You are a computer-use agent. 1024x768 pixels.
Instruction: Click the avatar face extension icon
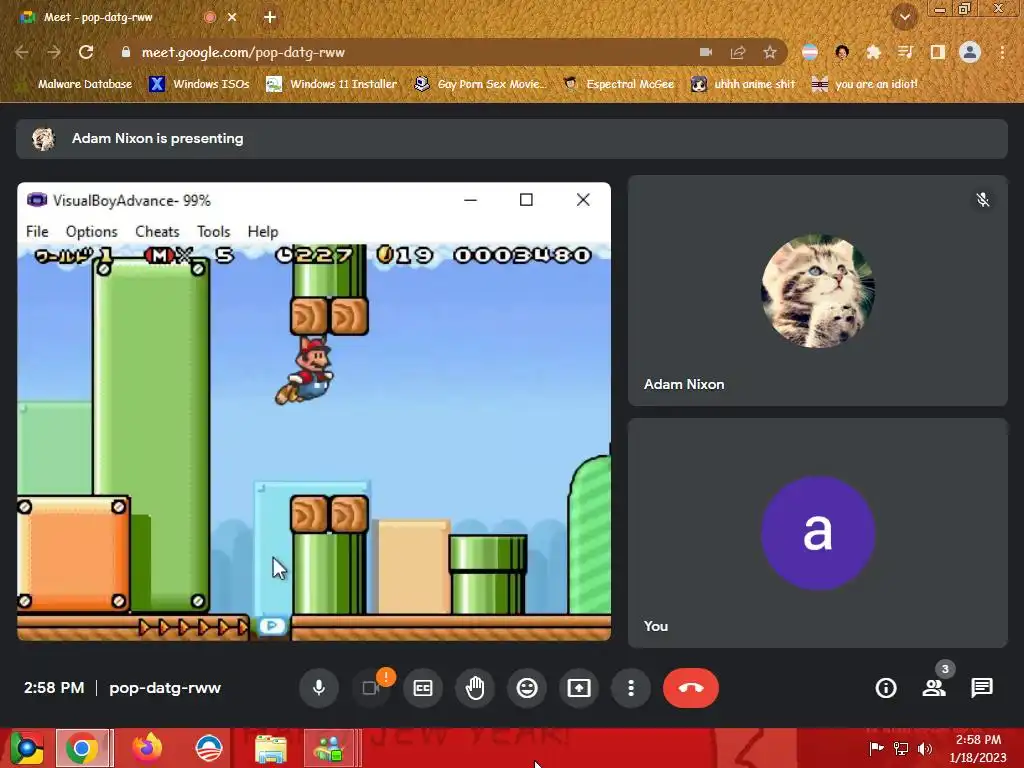(842, 52)
